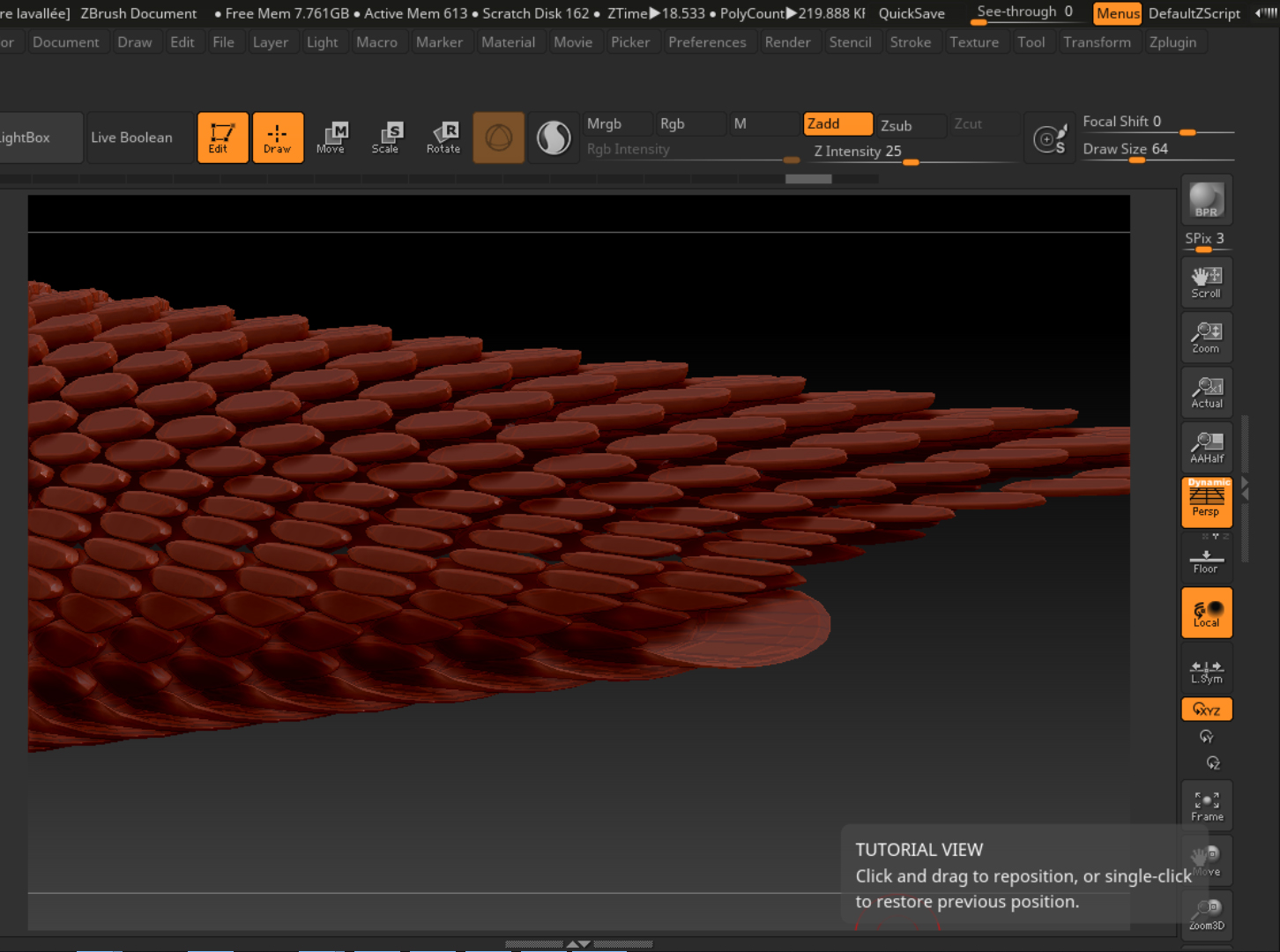
Task: Open the Stroke menu
Action: (911, 42)
